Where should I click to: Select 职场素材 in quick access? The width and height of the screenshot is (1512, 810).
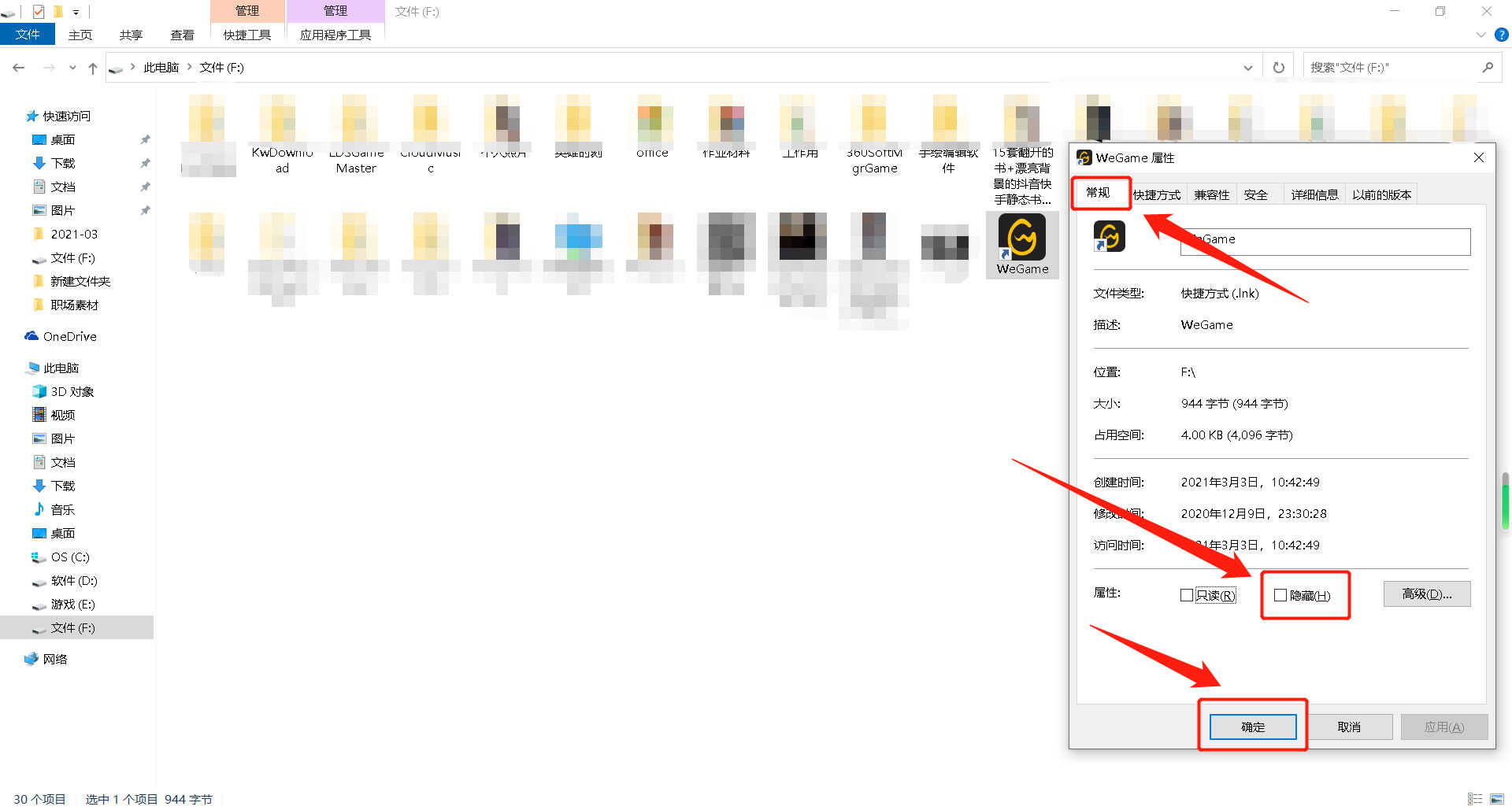tap(66, 305)
